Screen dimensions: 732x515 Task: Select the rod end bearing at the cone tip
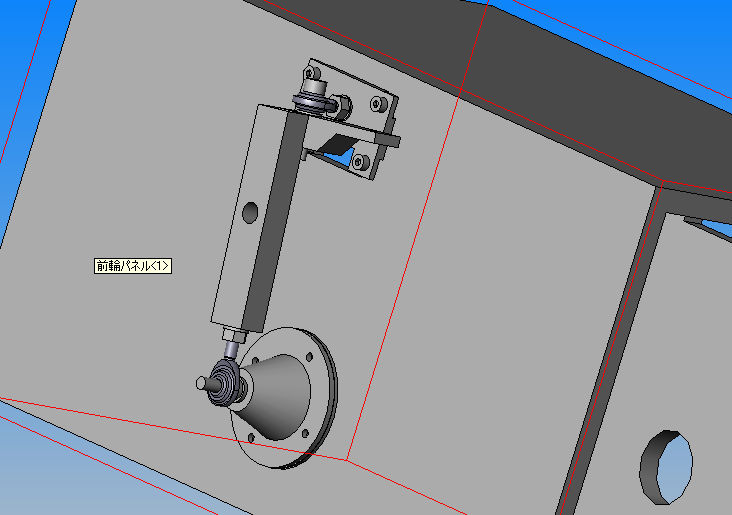click(226, 382)
